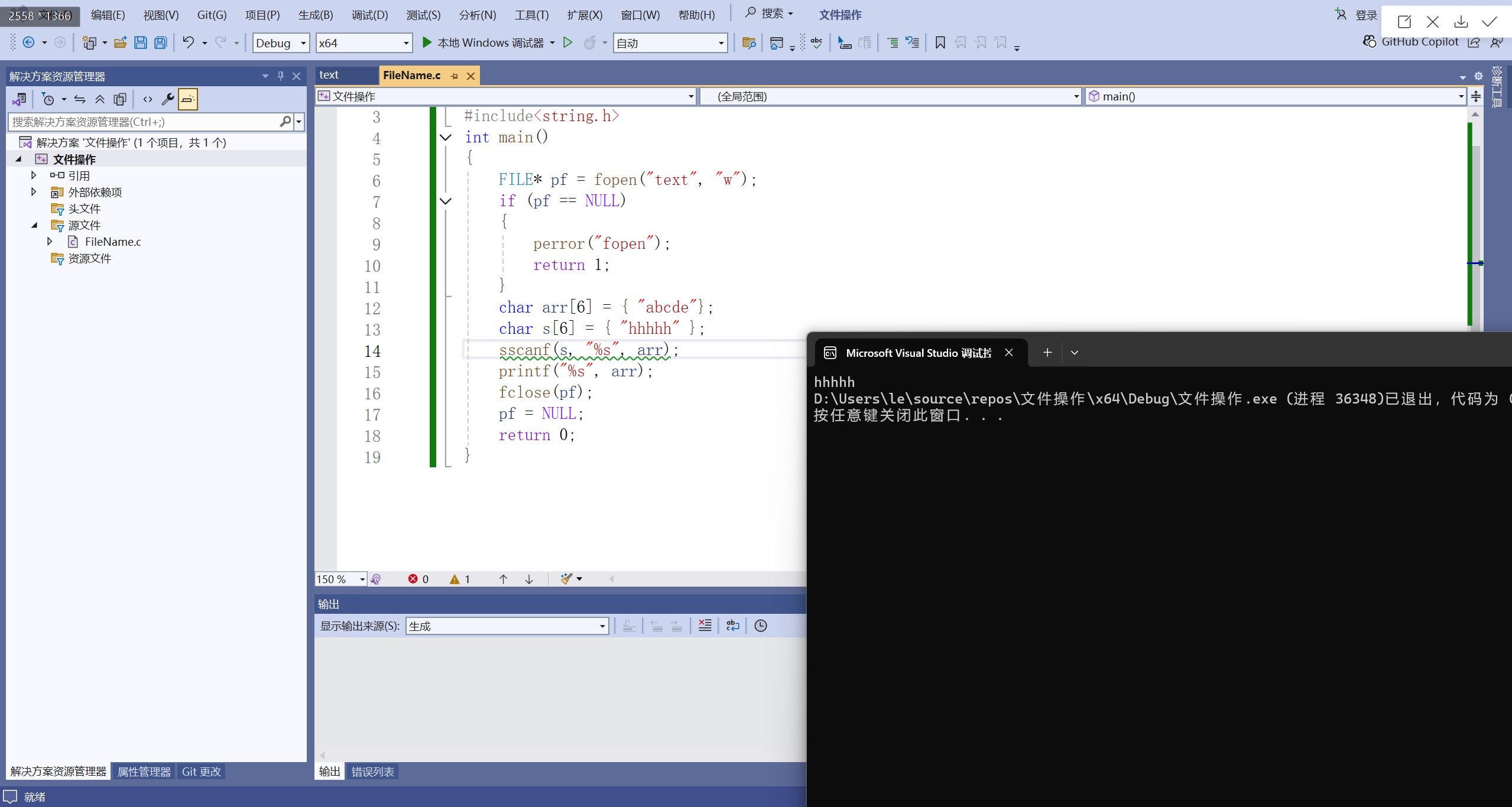Click the clock icon in the output toolbar

point(761,626)
